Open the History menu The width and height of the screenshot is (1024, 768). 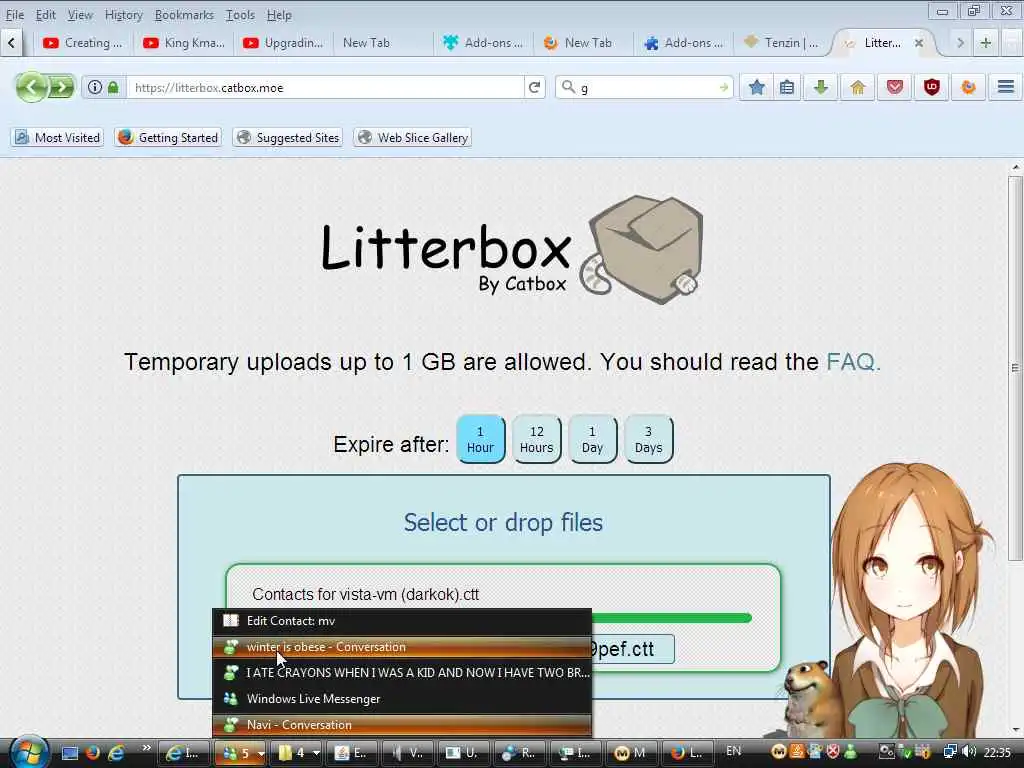coord(123,14)
